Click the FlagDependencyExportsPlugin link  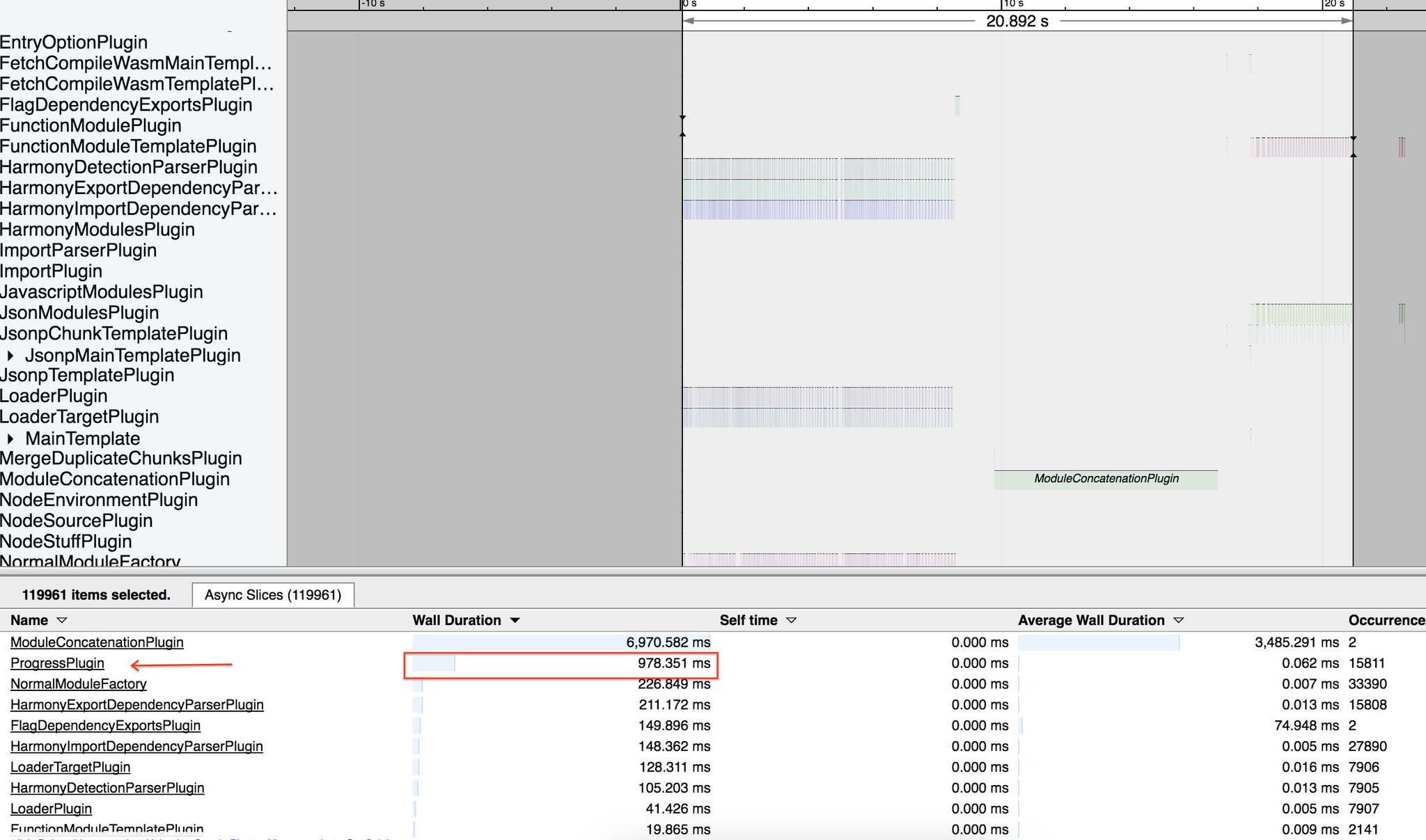[x=105, y=726]
